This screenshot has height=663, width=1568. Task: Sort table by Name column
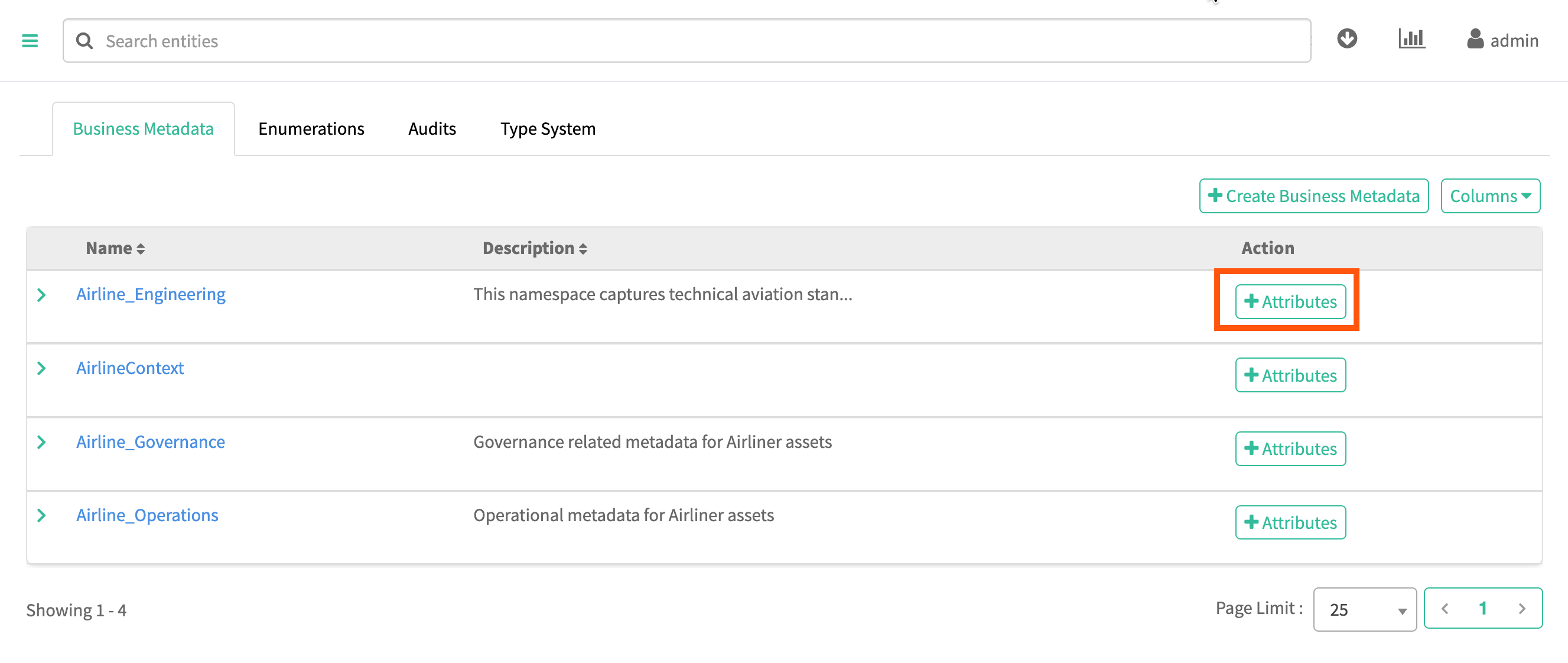point(115,248)
